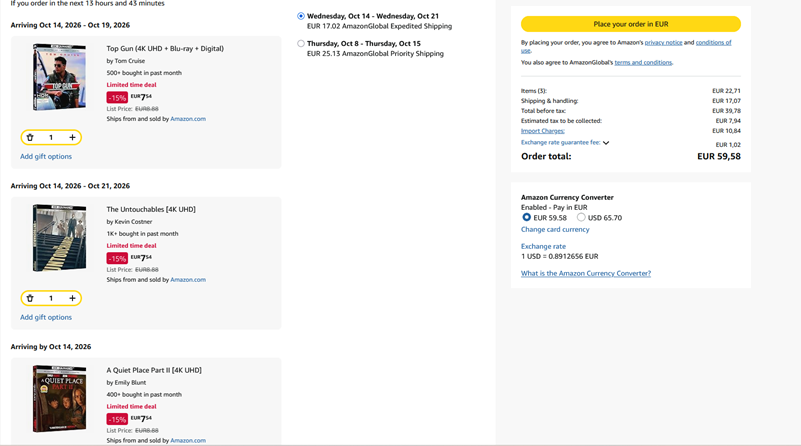Remove The Untouchables using trash icon
This screenshot has width=801, height=446.
click(x=30, y=298)
